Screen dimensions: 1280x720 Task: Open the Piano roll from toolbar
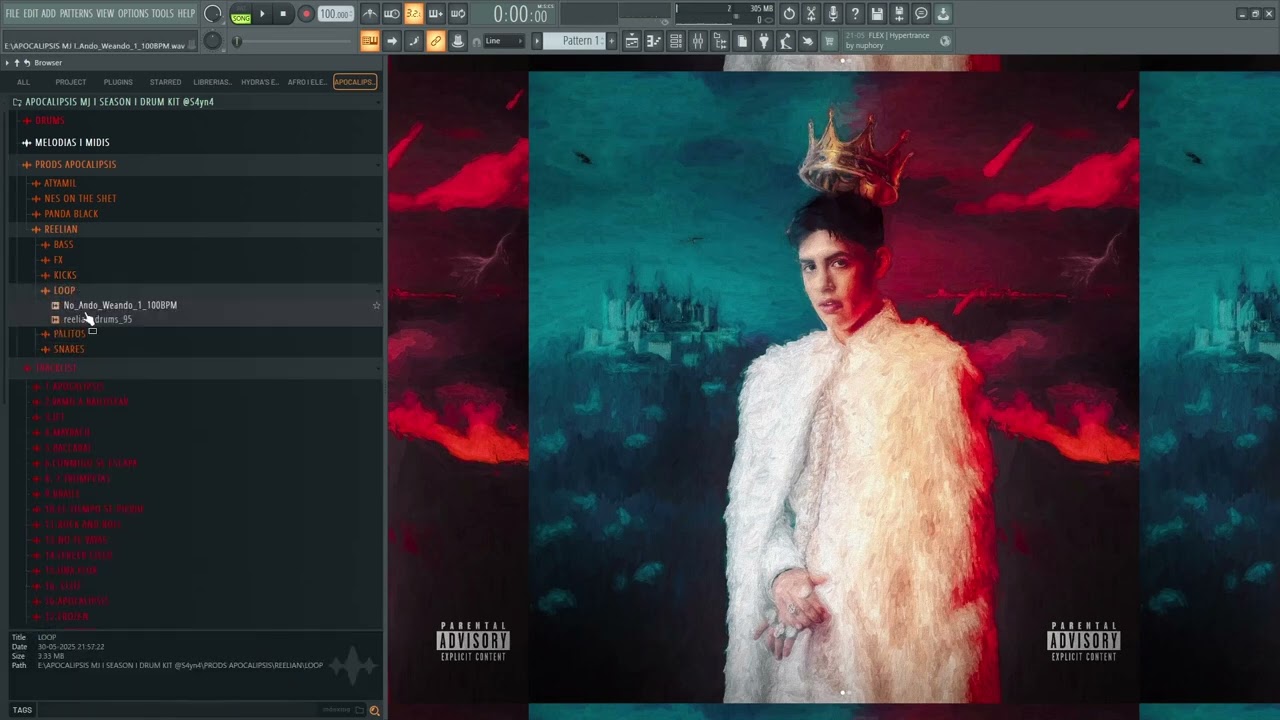point(654,41)
